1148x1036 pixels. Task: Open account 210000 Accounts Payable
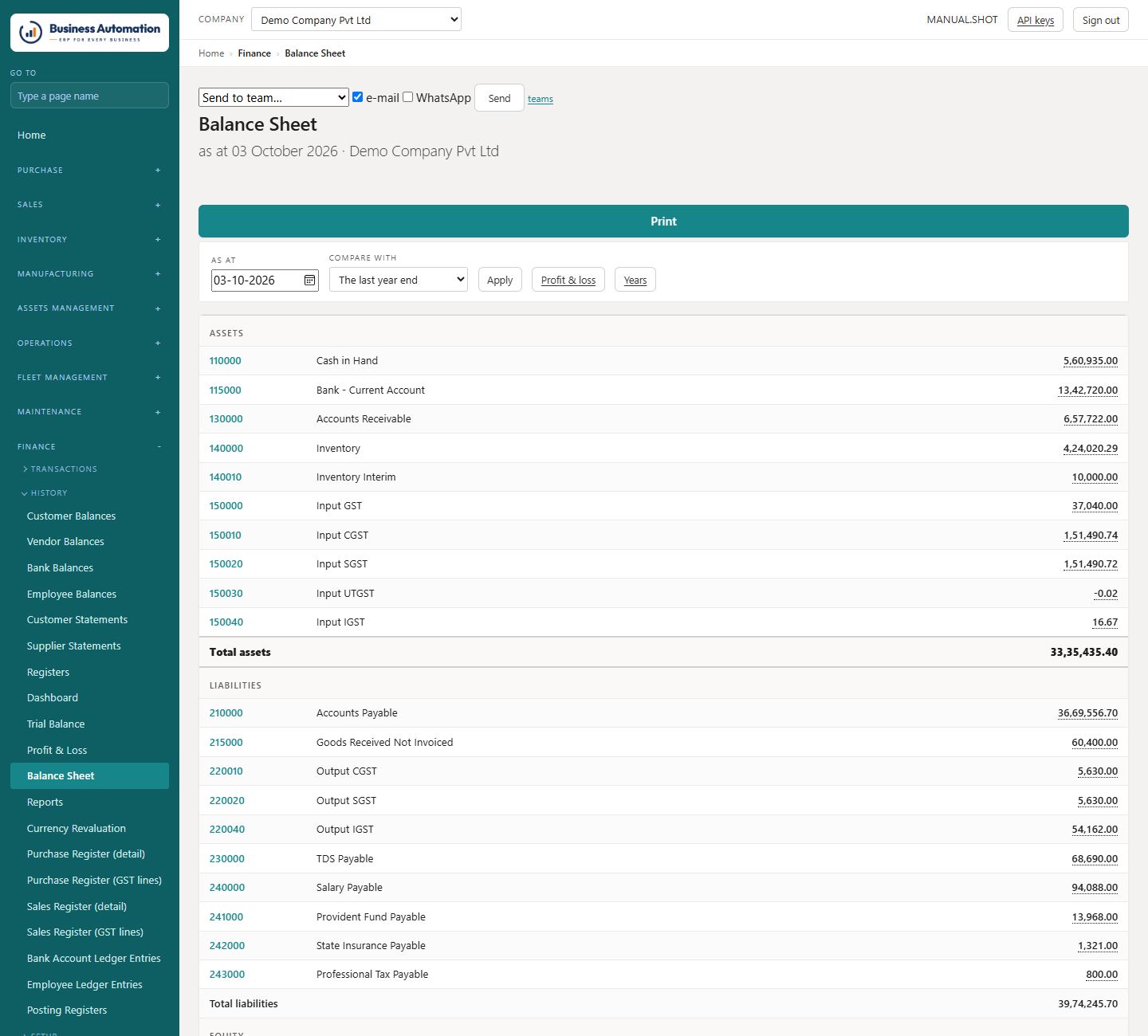pyautogui.click(x=226, y=713)
